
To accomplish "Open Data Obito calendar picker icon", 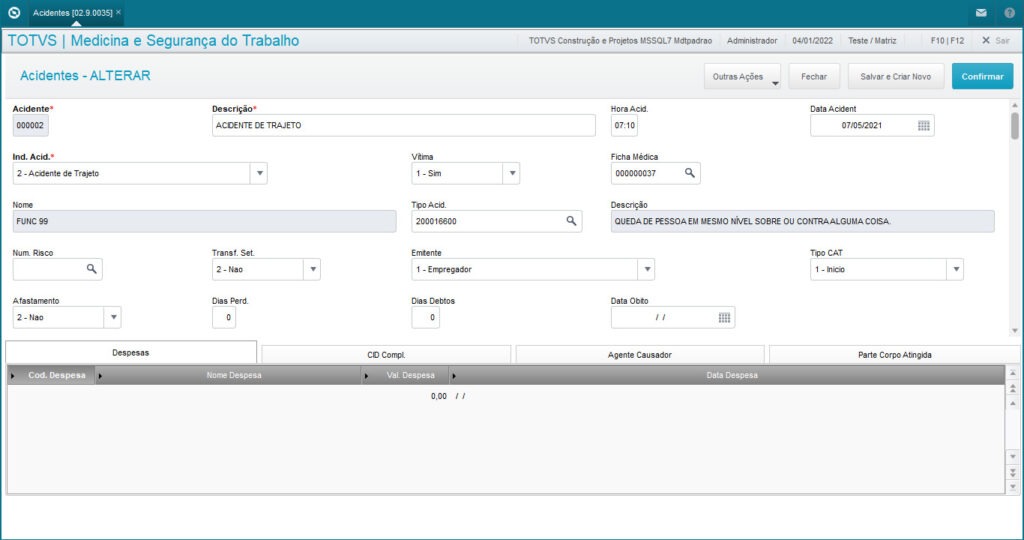I will click(x=724, y=317).
